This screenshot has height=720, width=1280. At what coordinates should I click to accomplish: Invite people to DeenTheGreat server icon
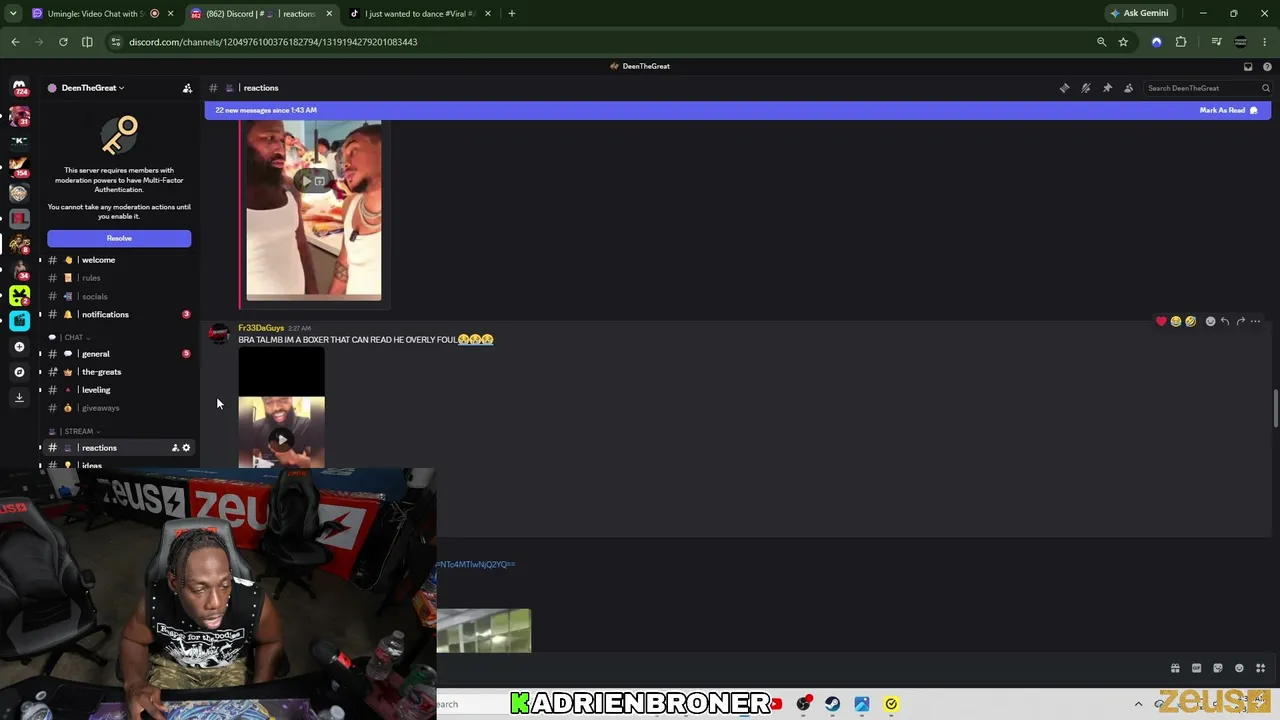point(187,88)
